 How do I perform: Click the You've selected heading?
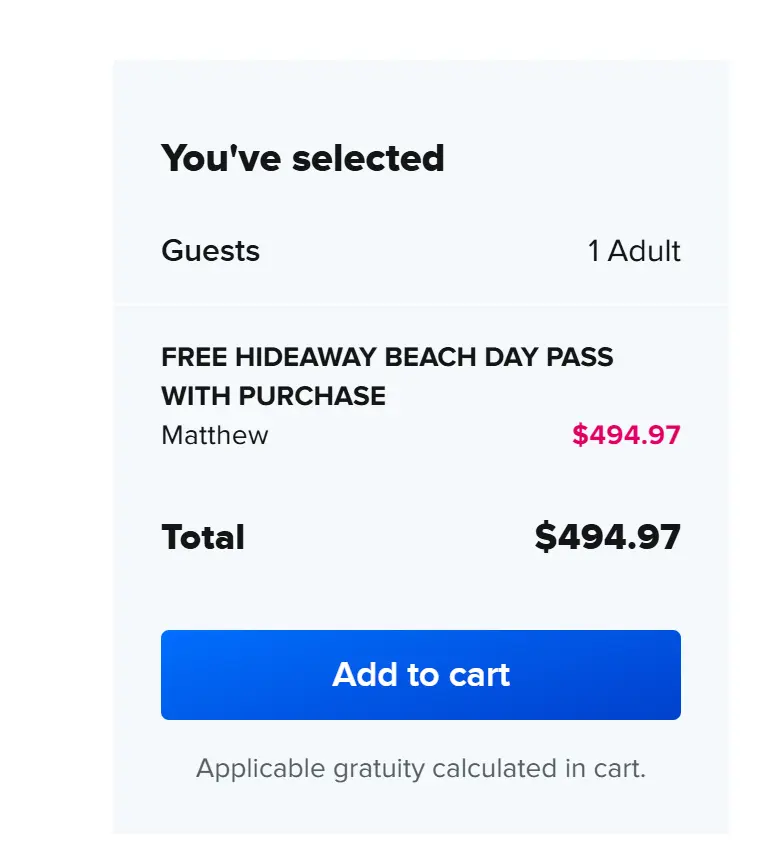[x=303, y=157]
